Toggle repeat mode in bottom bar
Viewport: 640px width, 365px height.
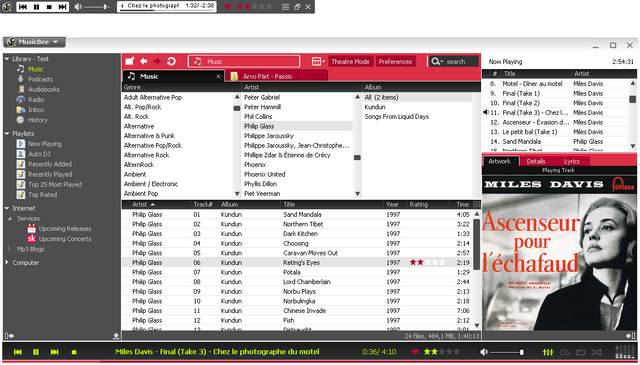click(x=580, y=352)
